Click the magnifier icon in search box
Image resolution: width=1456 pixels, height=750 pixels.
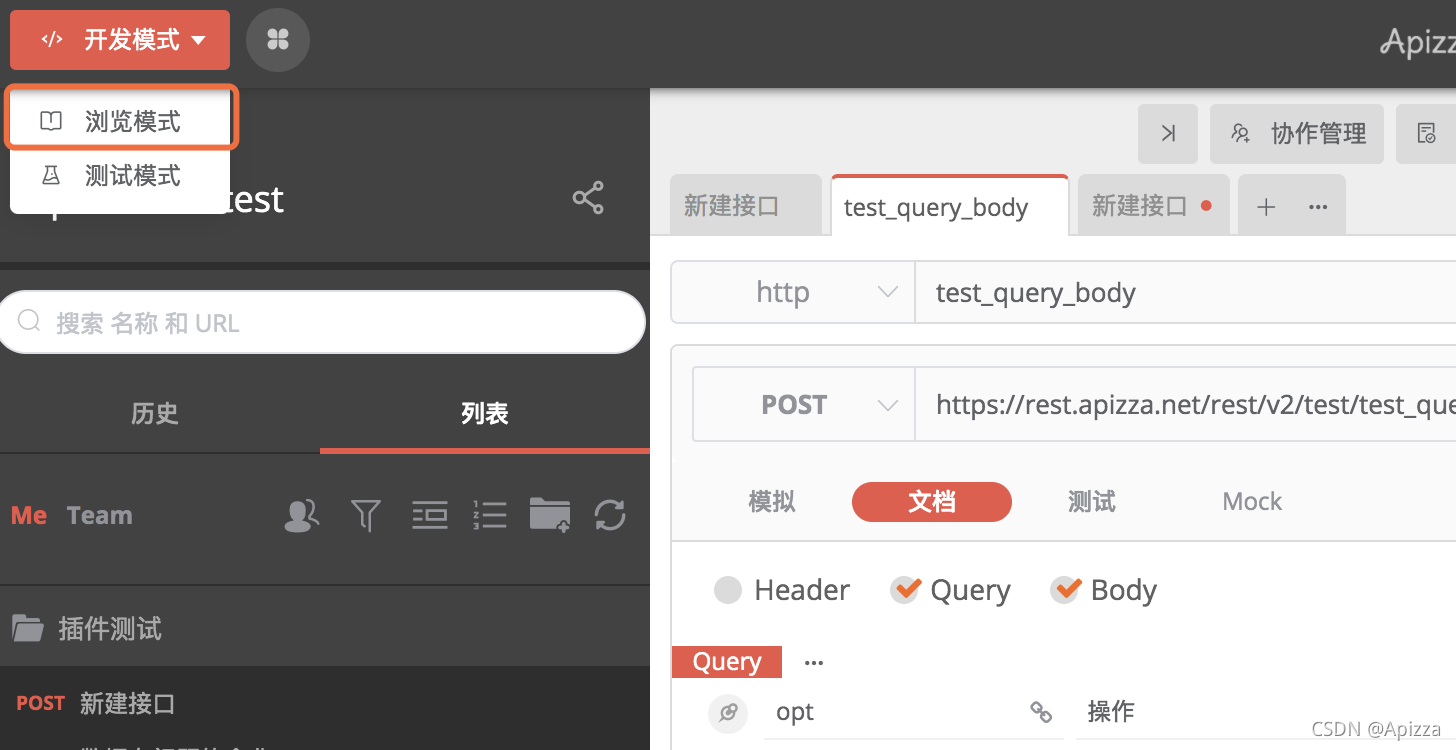(30, 321)
